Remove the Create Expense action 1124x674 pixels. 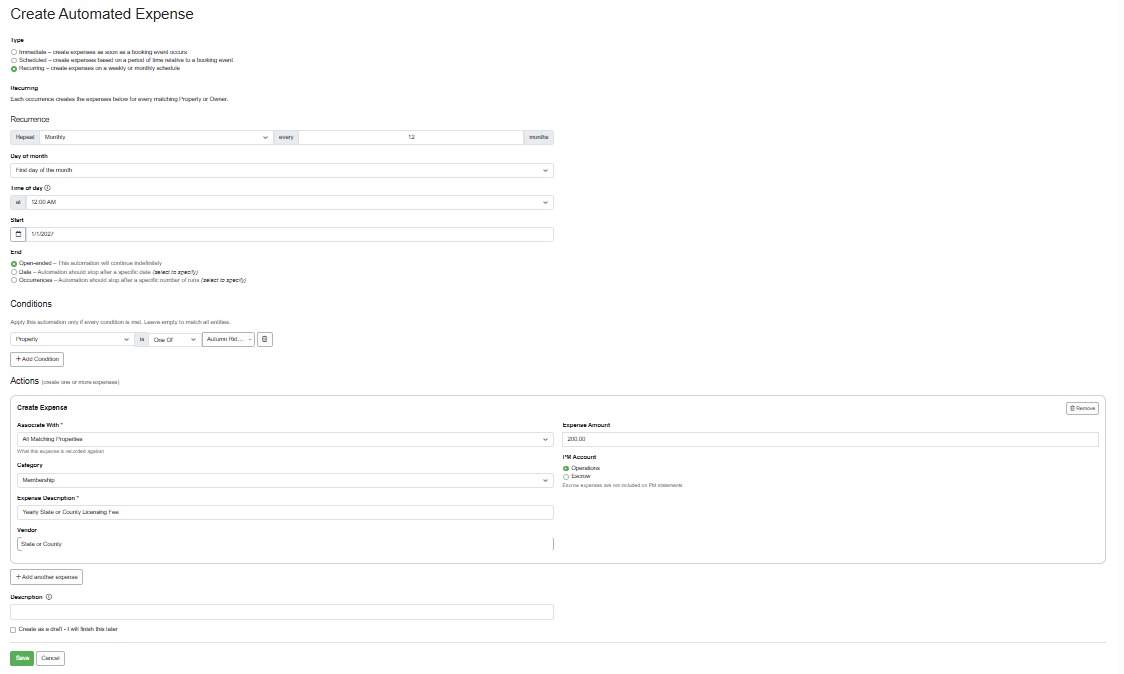point(1082,408)
